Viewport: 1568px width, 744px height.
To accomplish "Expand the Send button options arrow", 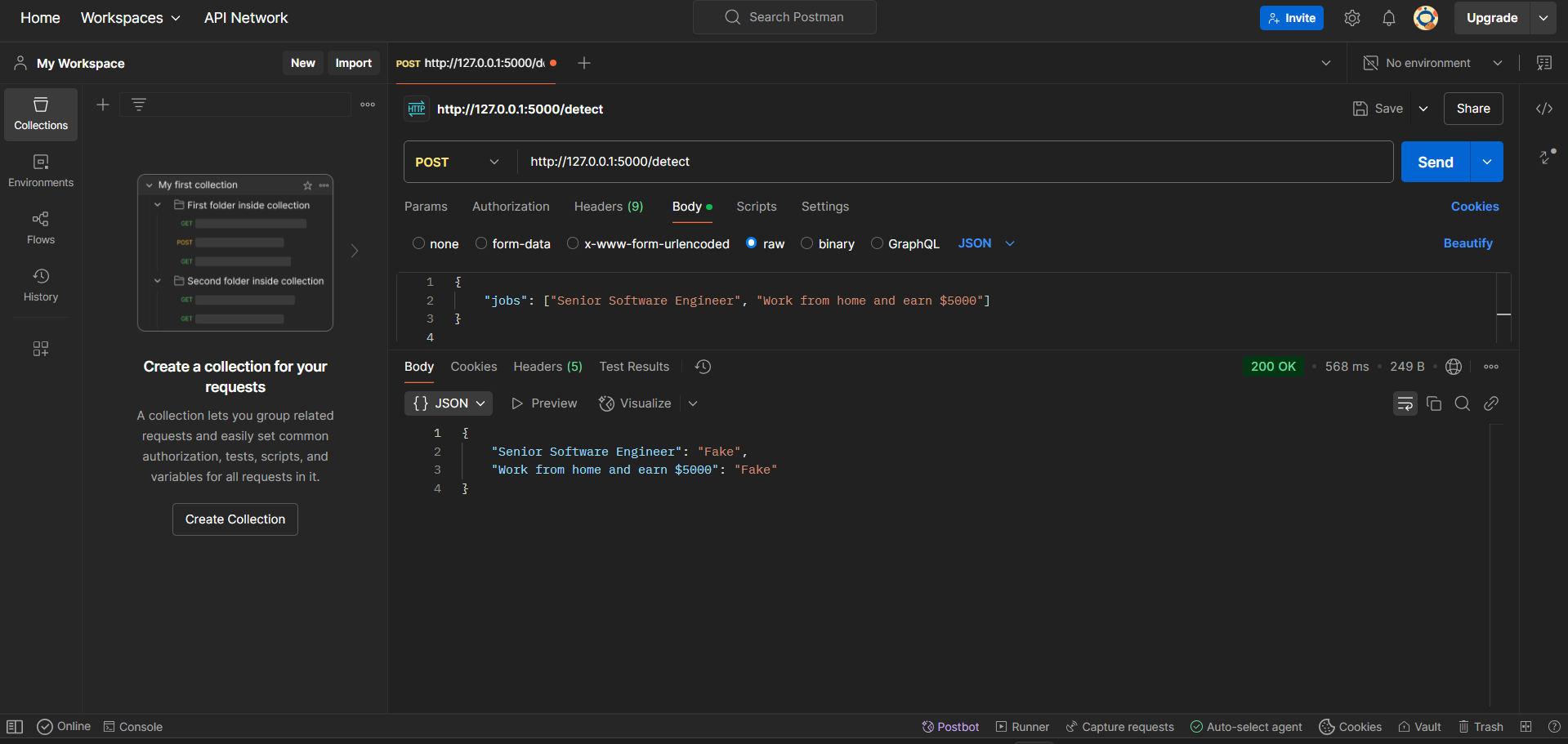I will (x=1487, y=162).
